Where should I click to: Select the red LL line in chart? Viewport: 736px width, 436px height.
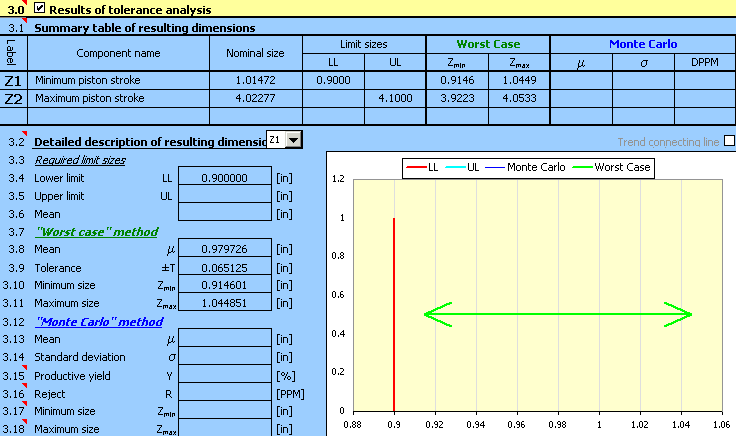394,314
